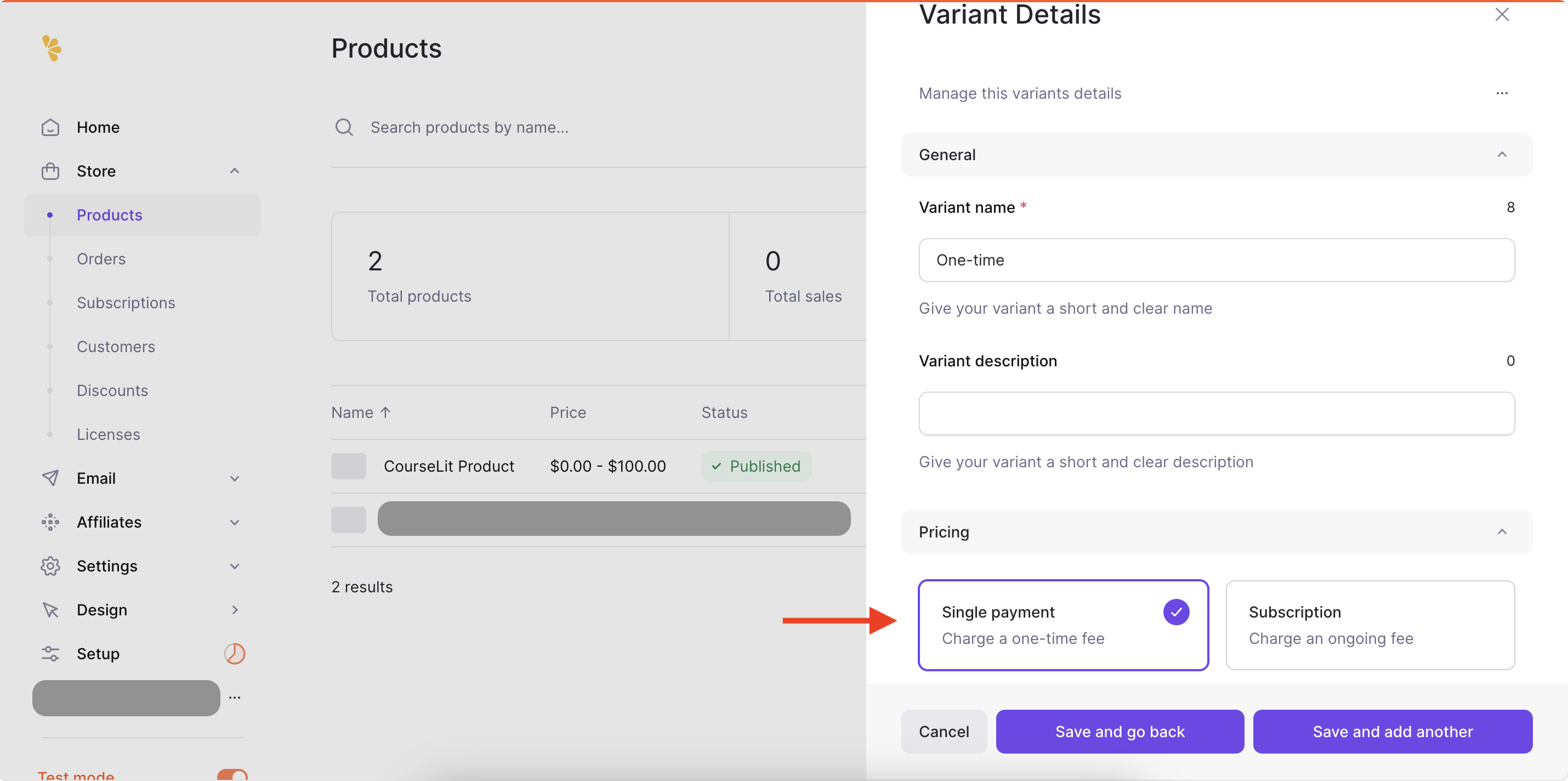Open the Setup progress circle icon

(x=234, y=653)
